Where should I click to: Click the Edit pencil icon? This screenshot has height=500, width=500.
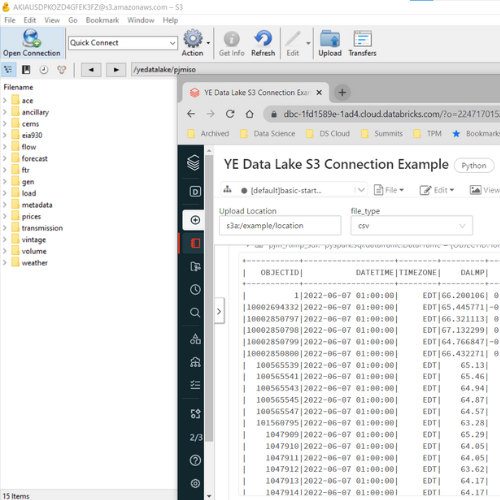click(x=293, y=39)
